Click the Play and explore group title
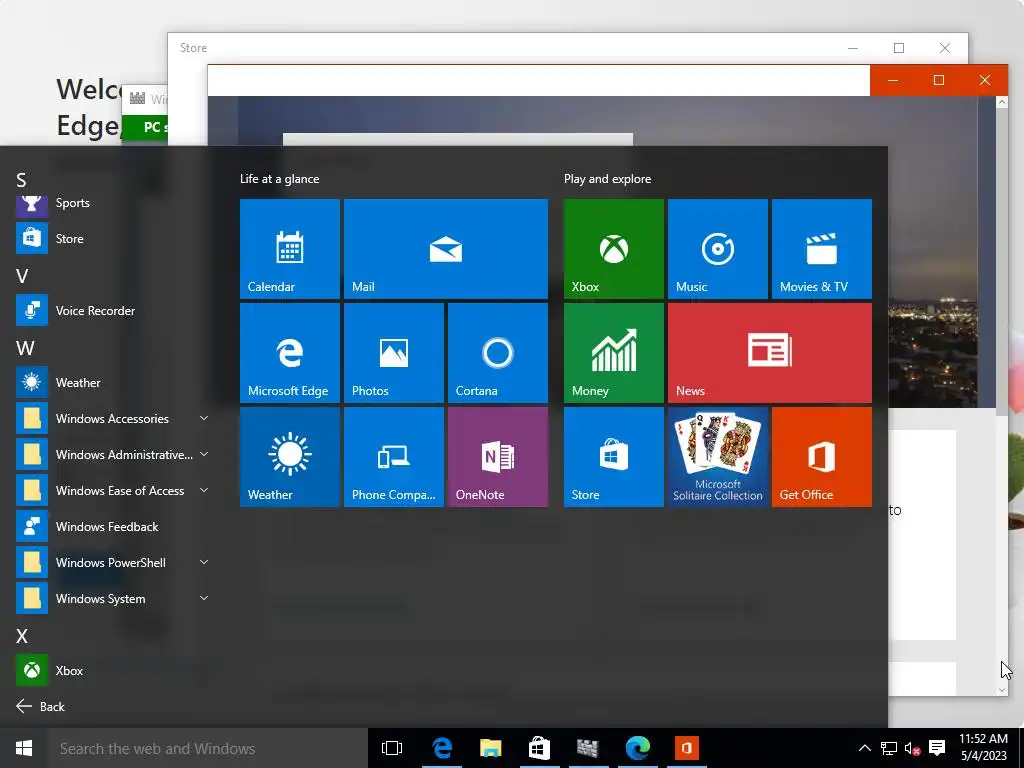Viewport: 1024px width, 768px height. click(607, 178)
